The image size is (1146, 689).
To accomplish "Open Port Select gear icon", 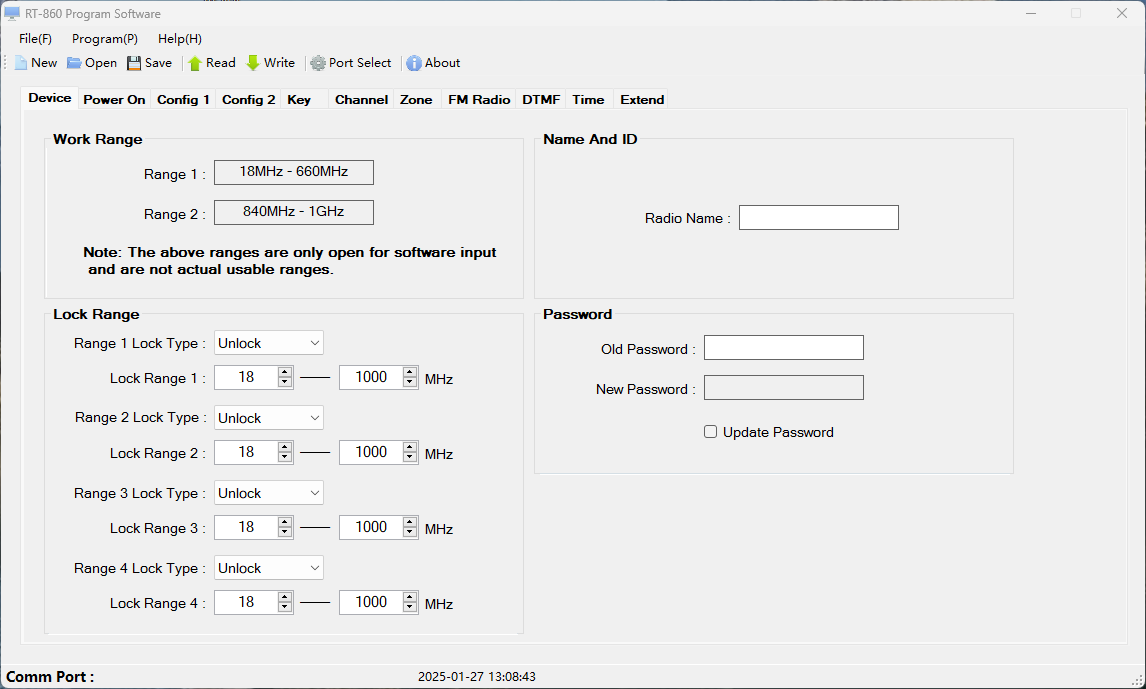I will 318,63.
